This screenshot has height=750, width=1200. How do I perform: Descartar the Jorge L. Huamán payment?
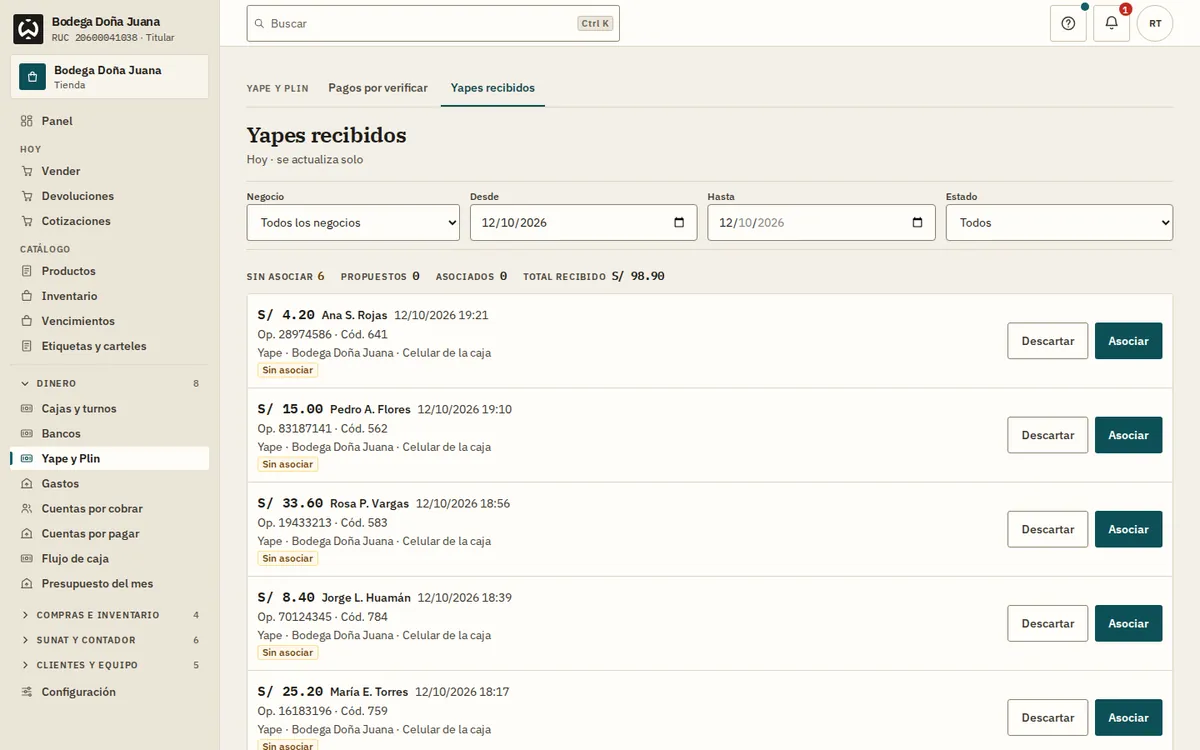pyautogui.click(x=1047, y=623)
